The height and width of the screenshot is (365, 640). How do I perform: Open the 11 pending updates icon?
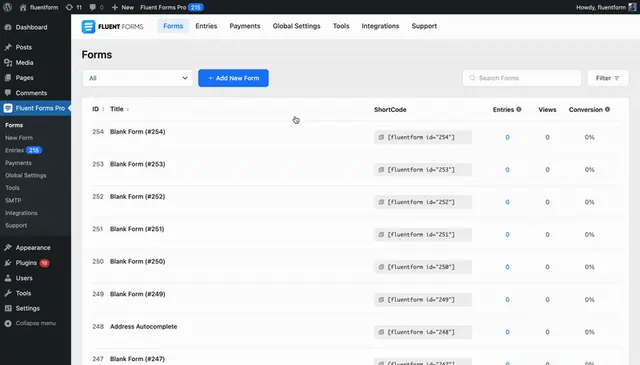(73, 7)
